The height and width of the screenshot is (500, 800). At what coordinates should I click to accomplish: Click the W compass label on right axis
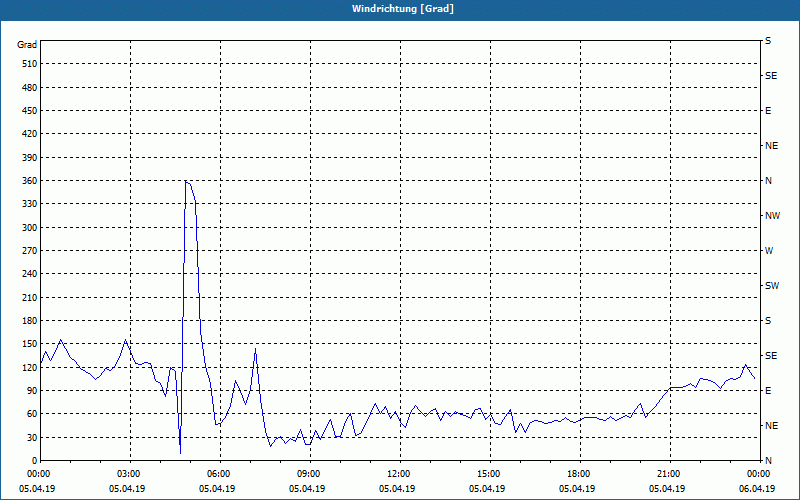pos(769,251)
